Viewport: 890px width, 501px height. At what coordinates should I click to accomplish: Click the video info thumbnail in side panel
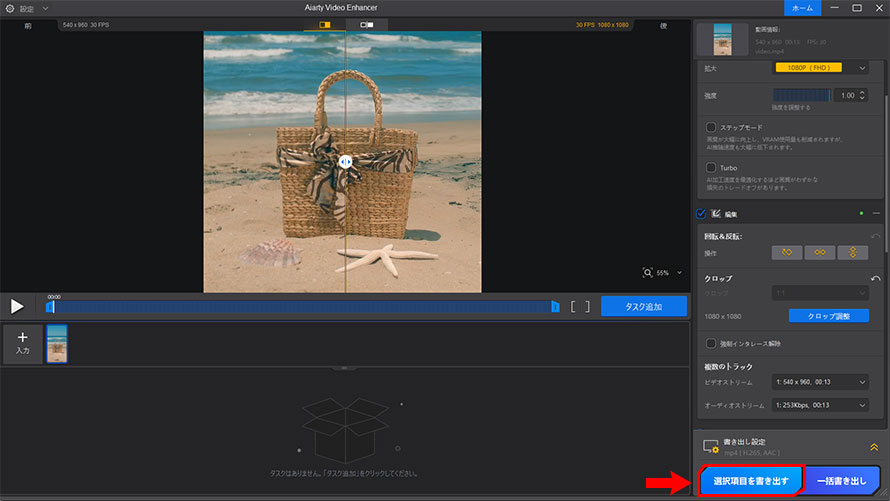[x=723, y=39]
